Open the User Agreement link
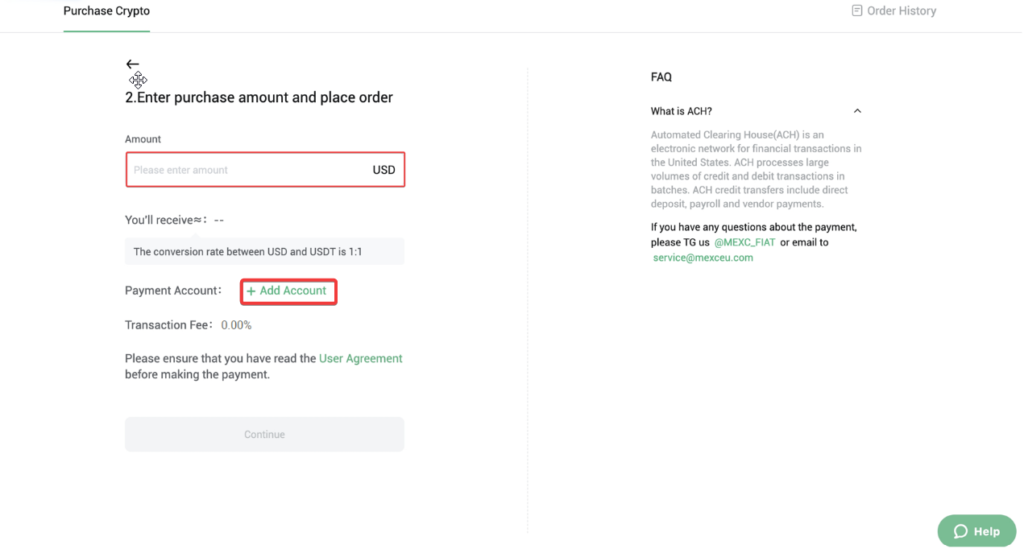Image resolution: width=1024 pixels, height=549 pixels. pyautogui.click(x=360, y=358)
